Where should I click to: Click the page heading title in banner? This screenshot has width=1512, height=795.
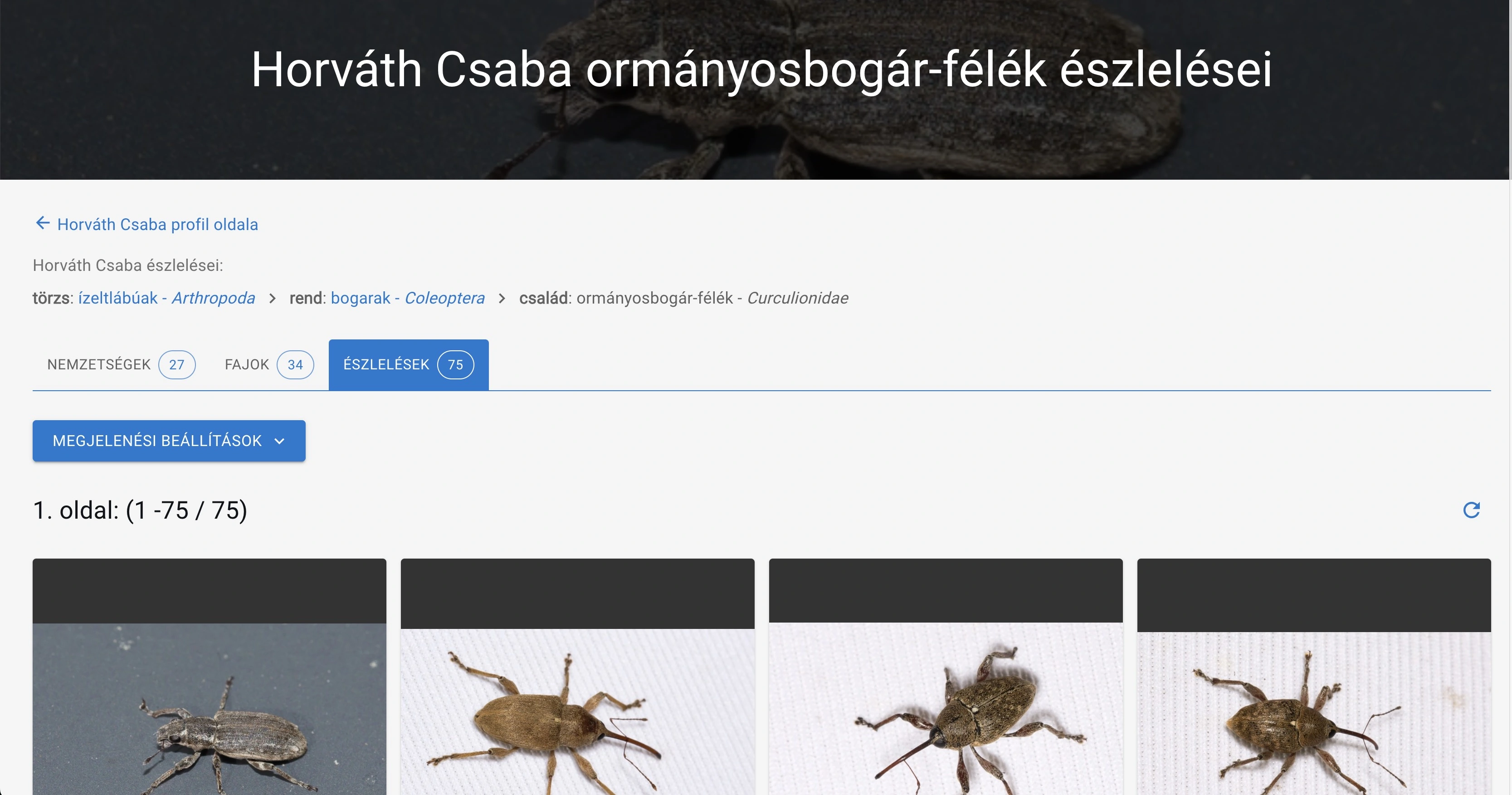click(761, 69)
